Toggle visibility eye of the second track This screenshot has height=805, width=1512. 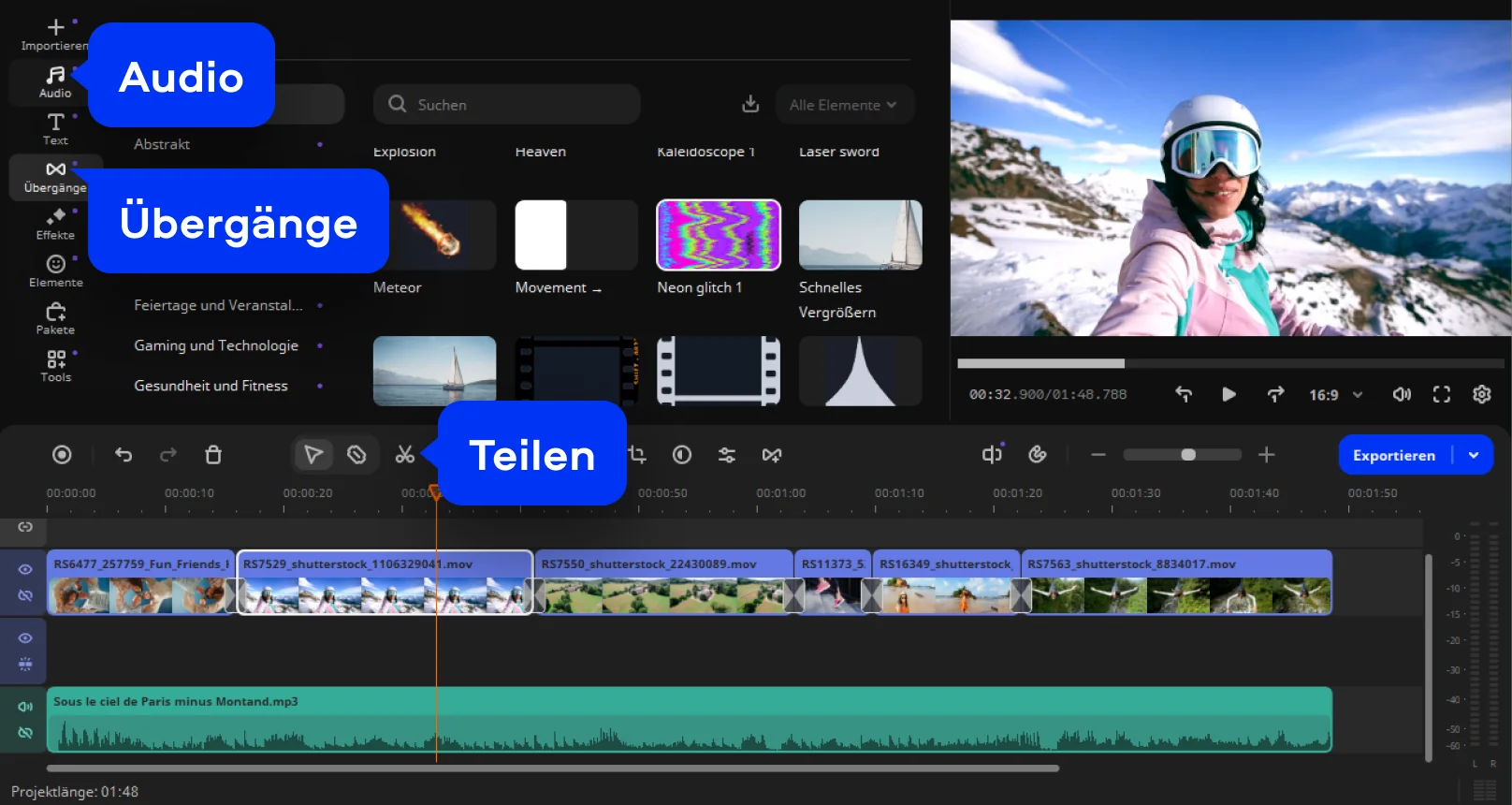[x=25, y=638]
